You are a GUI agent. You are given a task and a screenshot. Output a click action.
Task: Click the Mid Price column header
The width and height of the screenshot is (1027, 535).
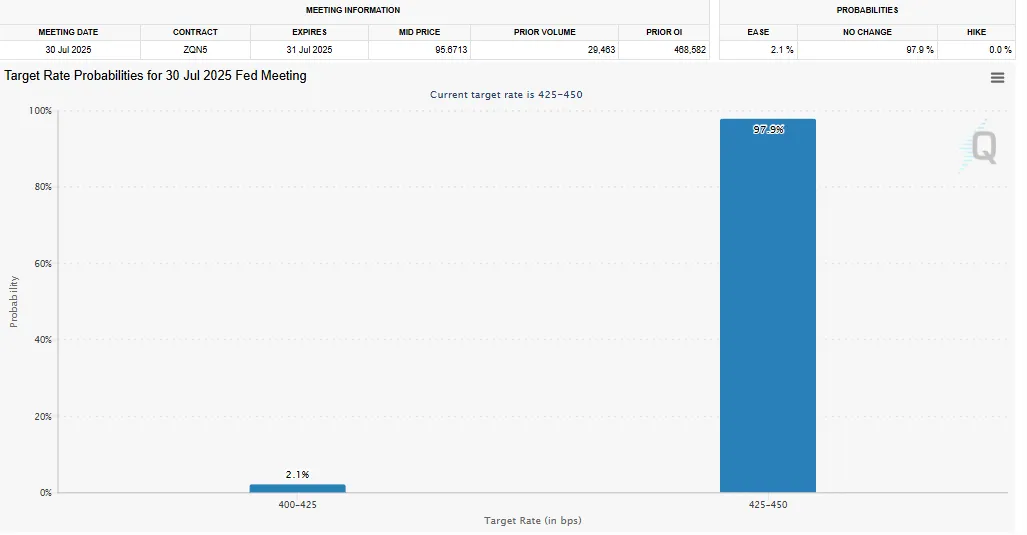point(419,32)
